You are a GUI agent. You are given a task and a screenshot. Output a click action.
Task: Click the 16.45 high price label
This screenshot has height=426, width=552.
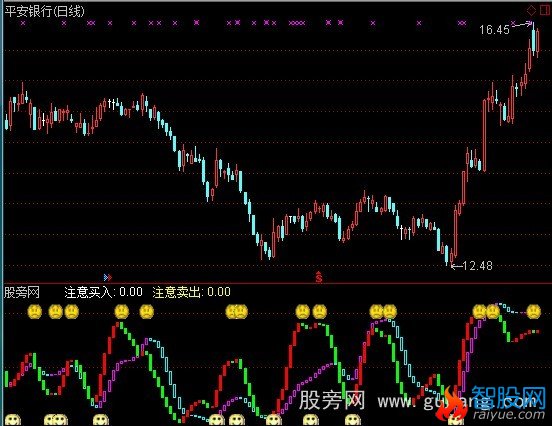tap(494, 30)
